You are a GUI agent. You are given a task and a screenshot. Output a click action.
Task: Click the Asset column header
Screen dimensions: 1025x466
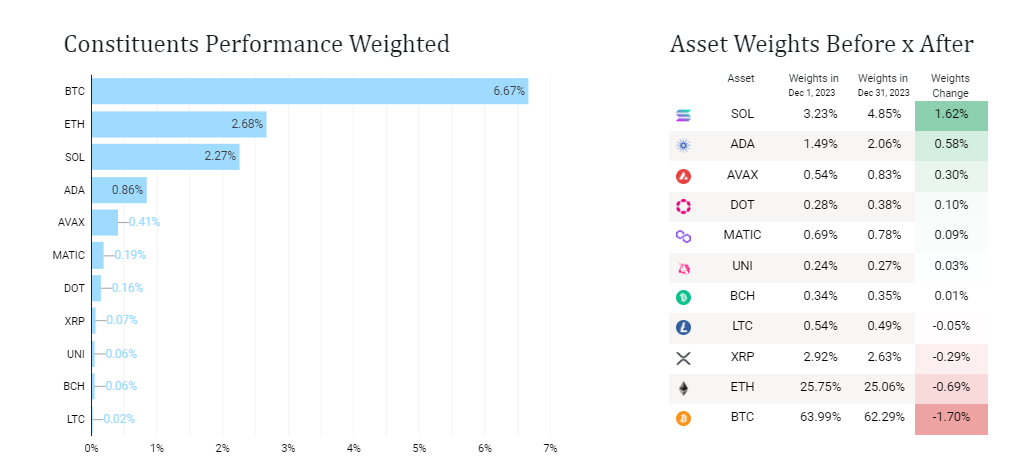click(x=741, y=78)
